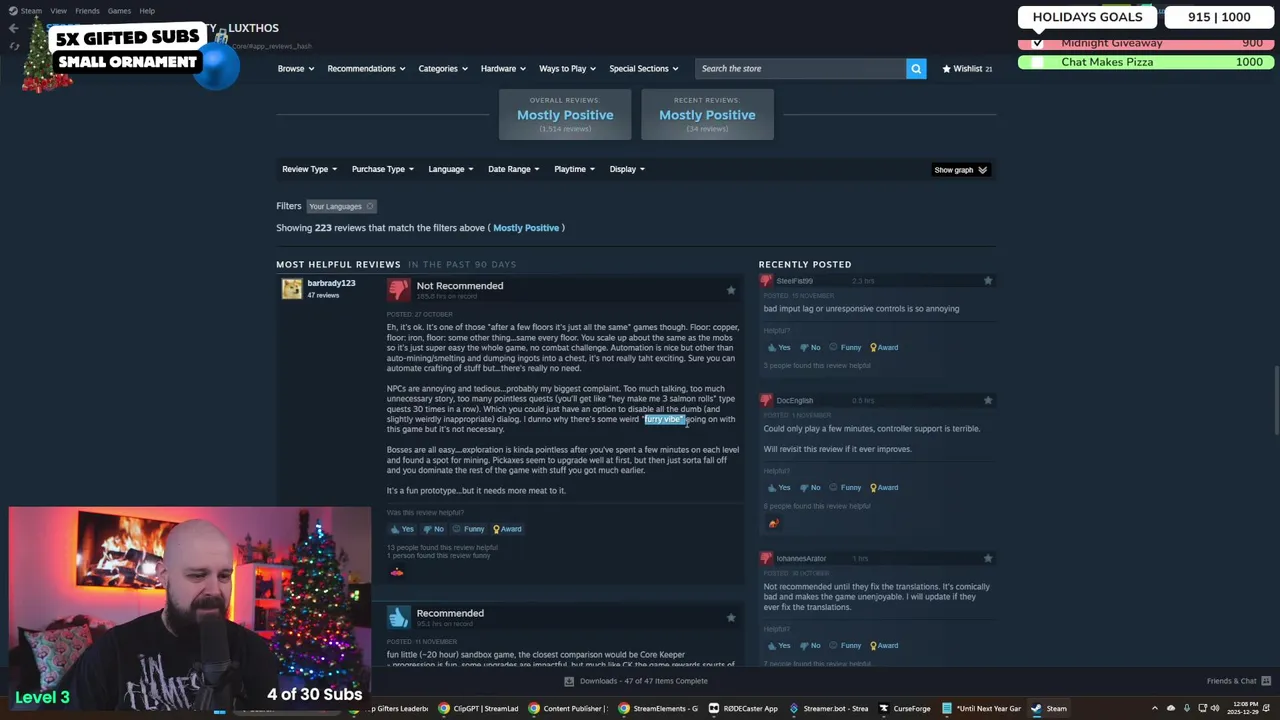
Task: Click the store search magnifier button
Action: point(916,68)
